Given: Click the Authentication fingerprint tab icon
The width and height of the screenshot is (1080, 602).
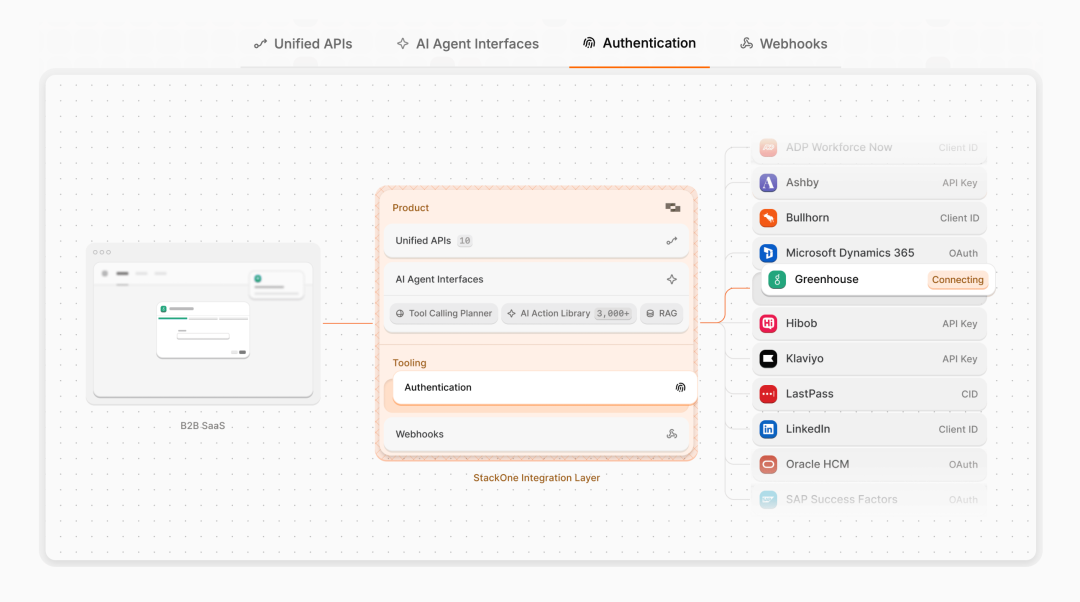Looking at the screenshot, I should coord(589,43).
